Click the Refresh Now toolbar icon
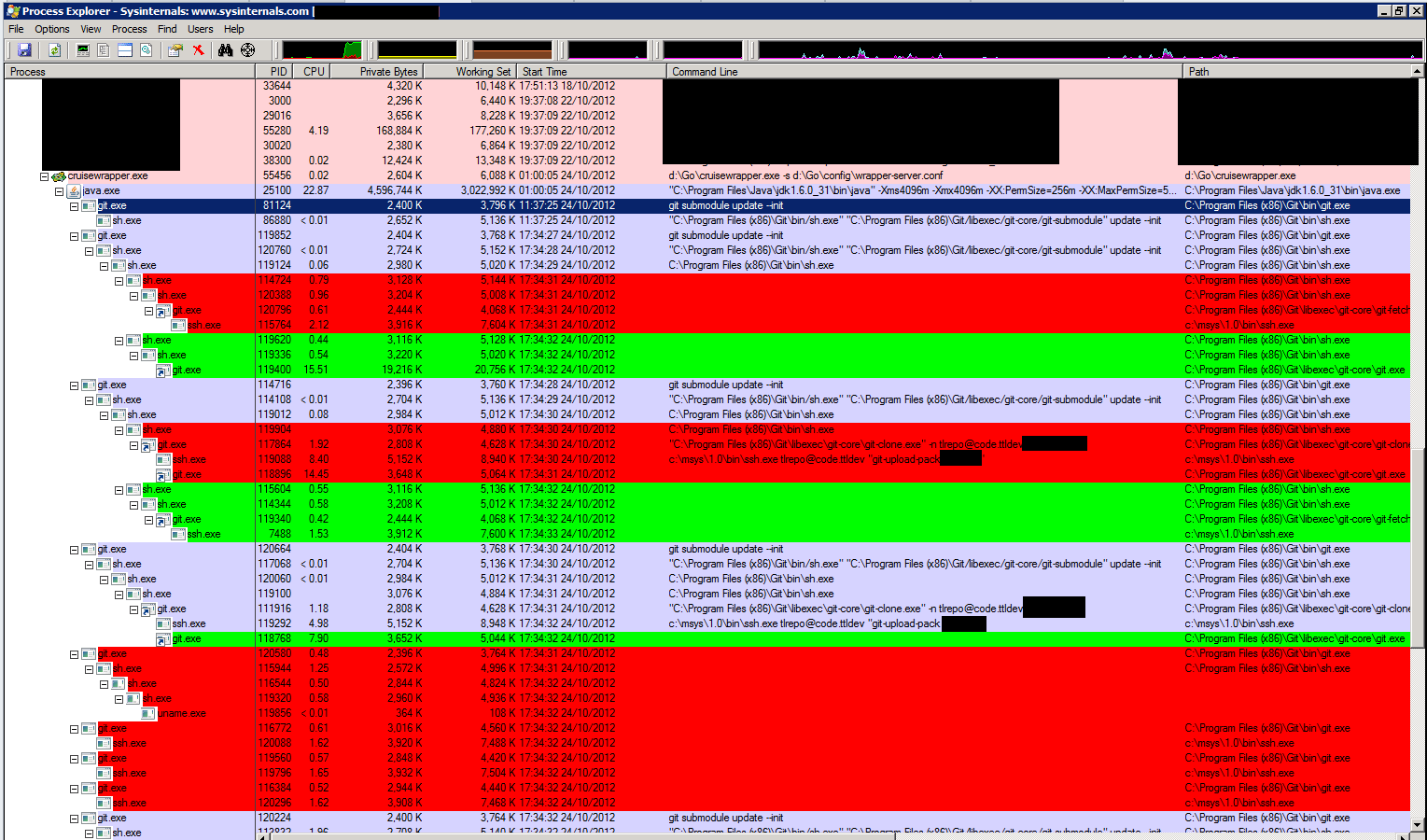The width and height of the screenshot is (1427, 840). pyautogui.click(x=54, y=49)
